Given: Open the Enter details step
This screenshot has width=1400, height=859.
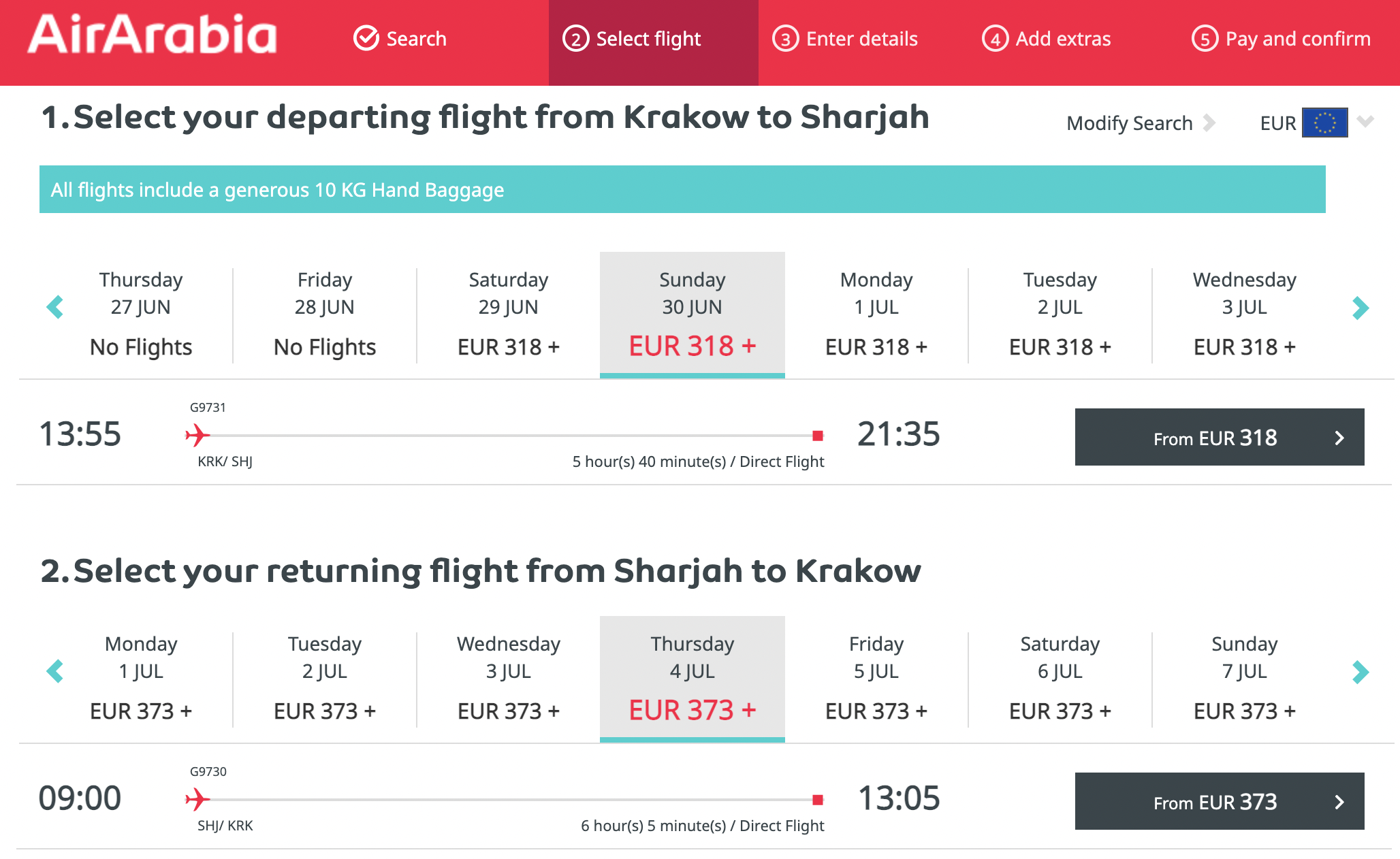Looking at the screenshot, I should pos(845,39).
